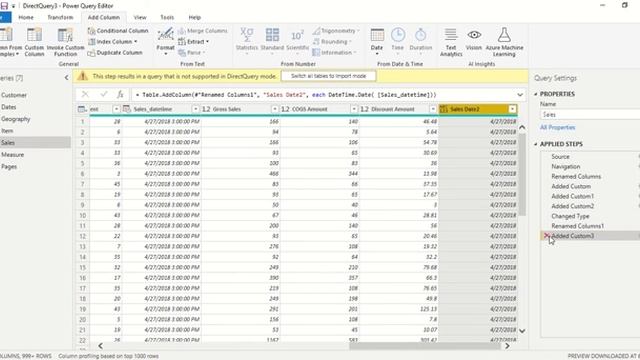The image size is (640, 360).
Task: Click the Name field in Properties
Action: [x=590, y=115]
